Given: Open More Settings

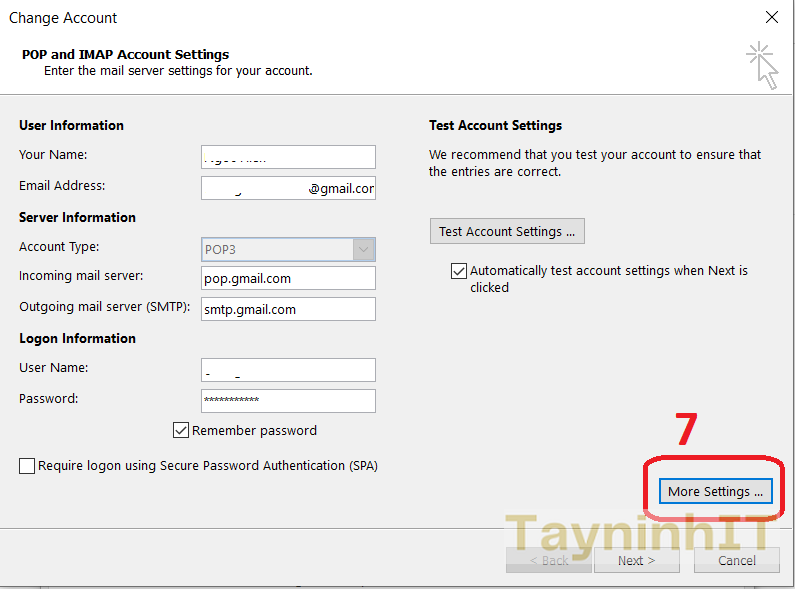Looking at the screenshot, I should point(715,491).
